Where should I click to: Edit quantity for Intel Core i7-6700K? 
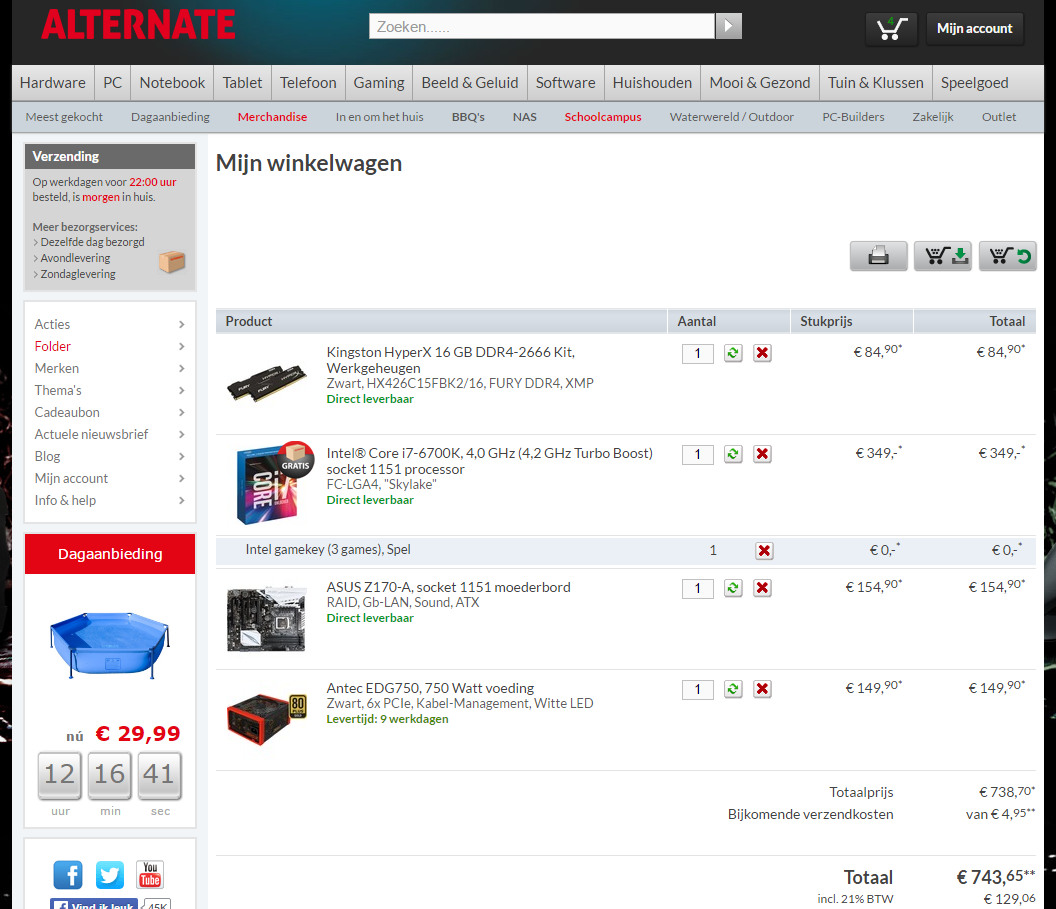[x=698, y=454]
